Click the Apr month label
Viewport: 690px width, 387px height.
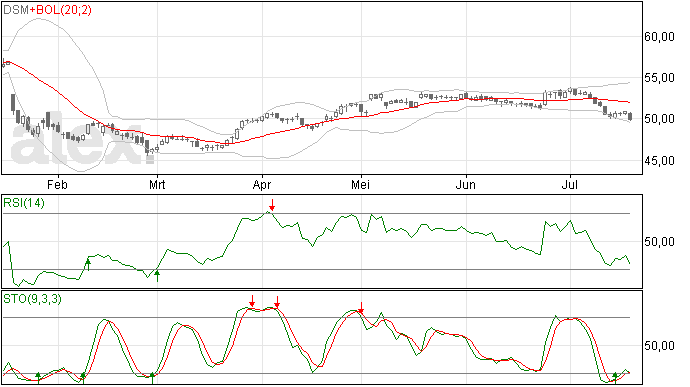pos(262,184)
